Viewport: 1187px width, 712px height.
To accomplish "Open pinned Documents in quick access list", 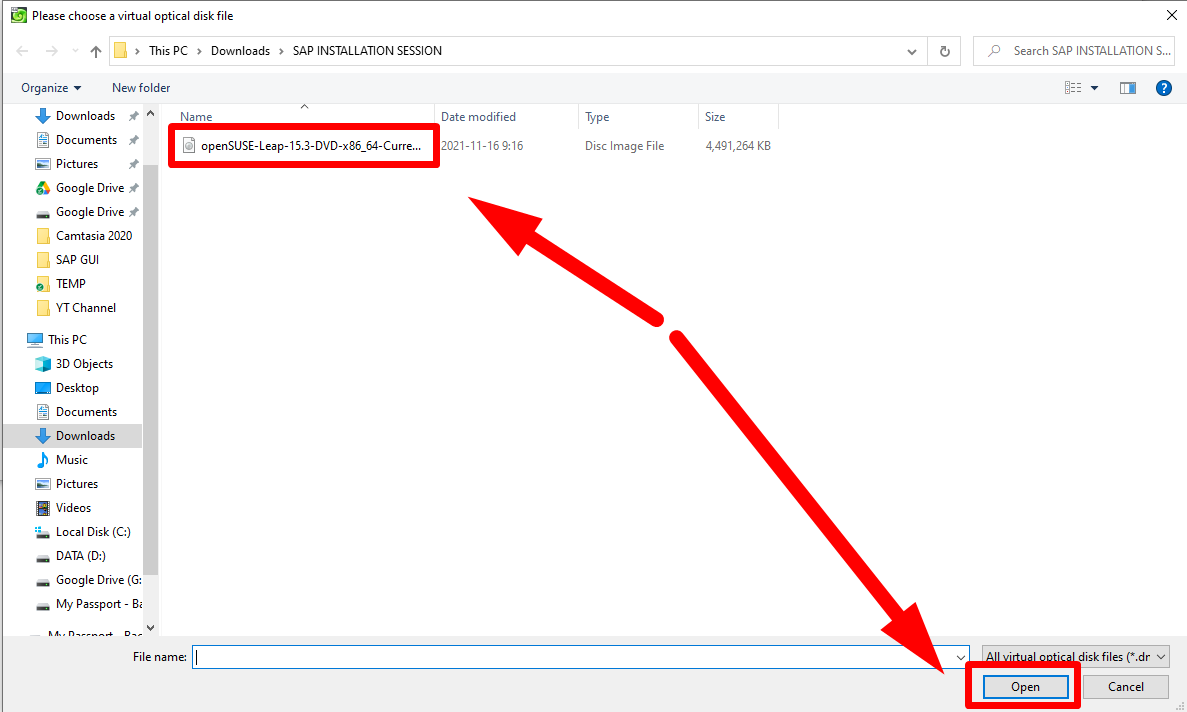I will (x=86, y=140).
